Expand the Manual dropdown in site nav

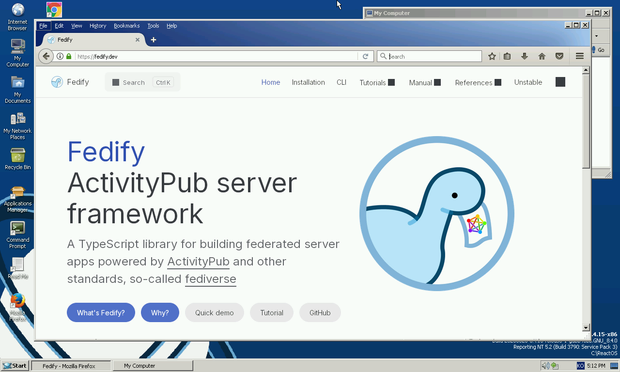[425, 82]
